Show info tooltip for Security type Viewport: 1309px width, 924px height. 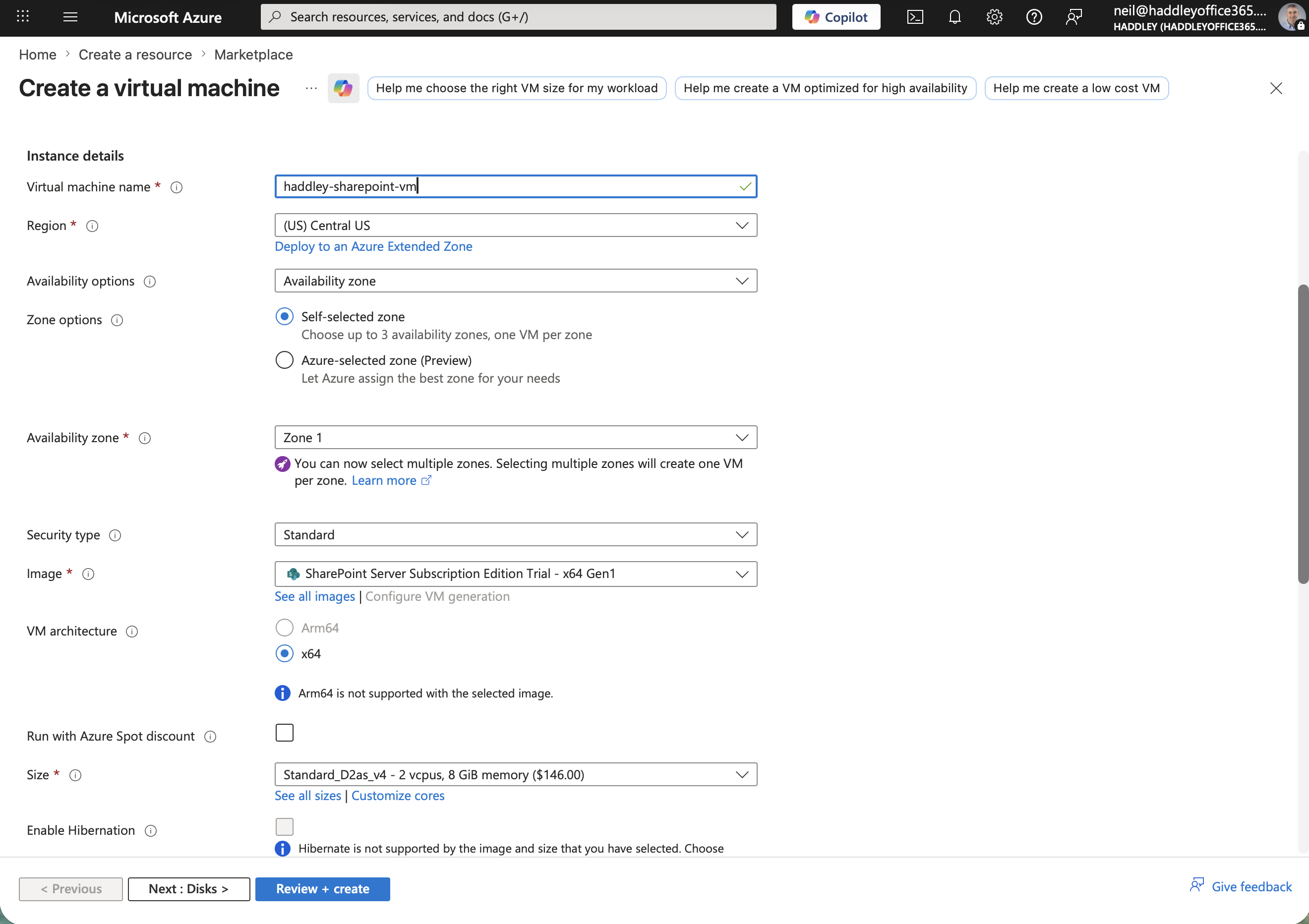tap(115, 535)
